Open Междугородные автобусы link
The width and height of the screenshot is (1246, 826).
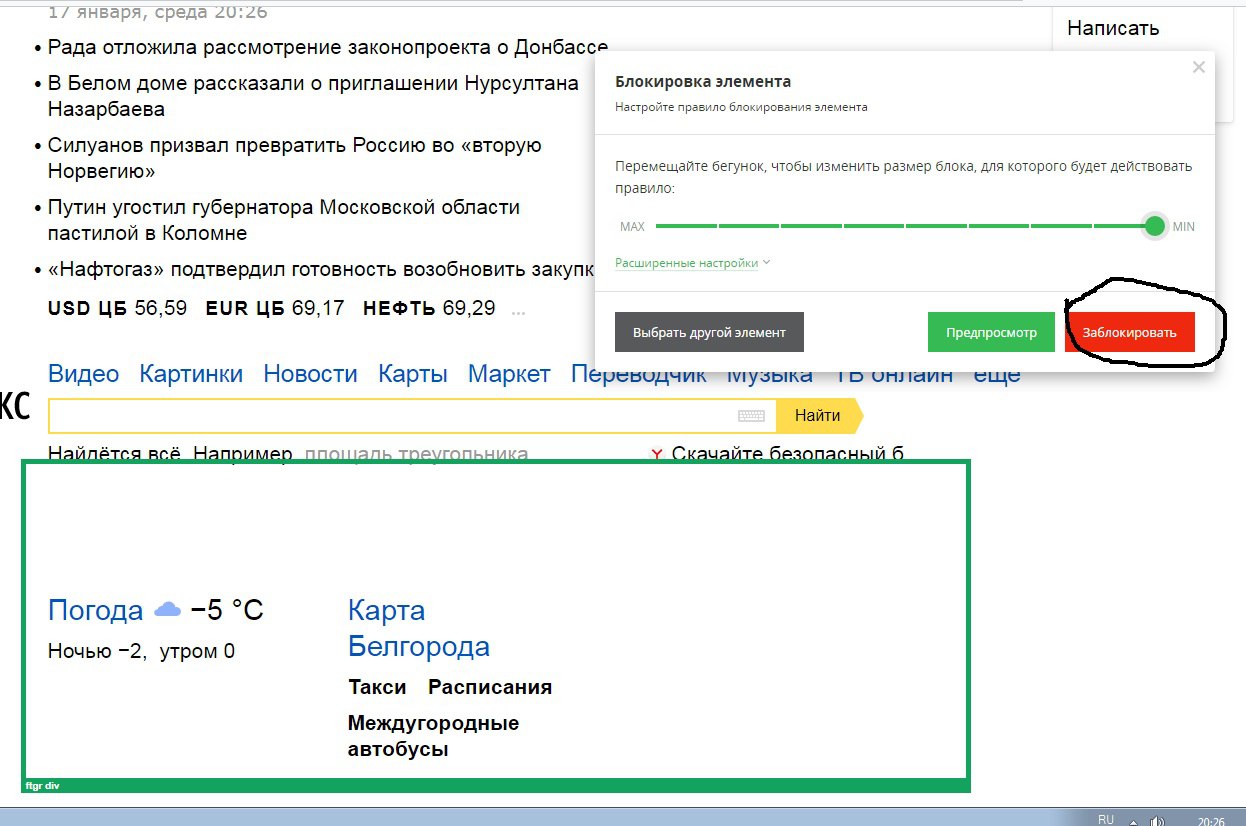(433, 735)
